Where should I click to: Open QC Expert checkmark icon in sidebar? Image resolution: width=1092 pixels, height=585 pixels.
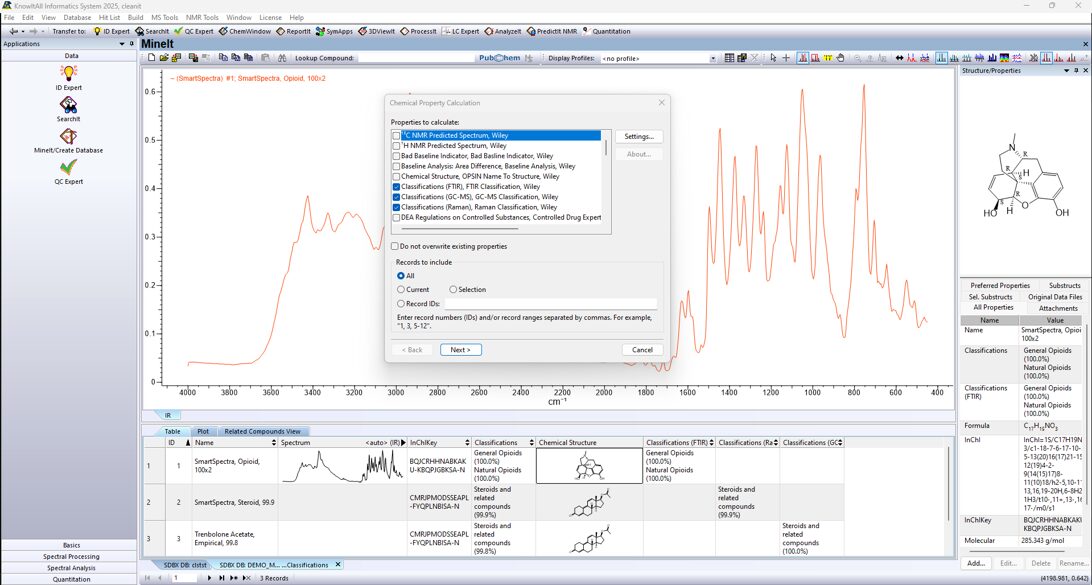(68, 168)
